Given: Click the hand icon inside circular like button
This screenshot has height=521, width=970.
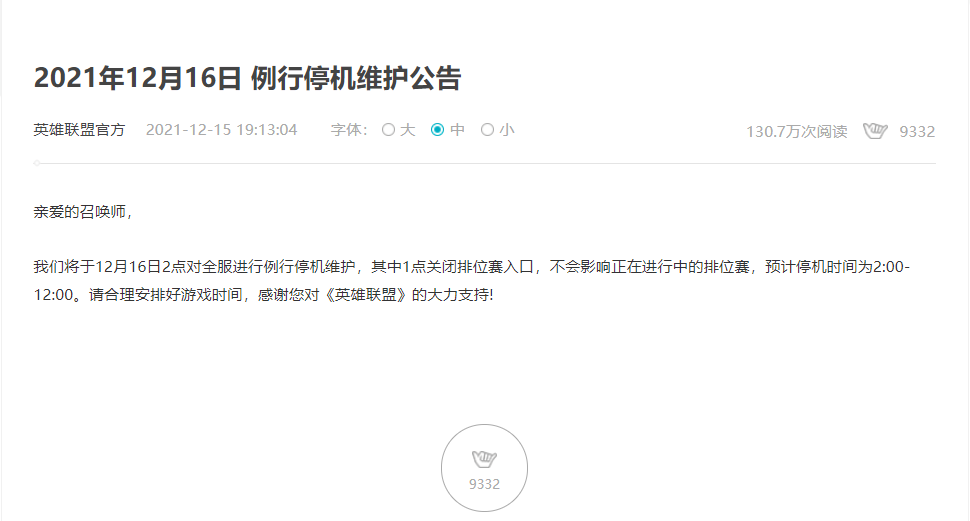Looking at the screenshot, I should point(484,459).
